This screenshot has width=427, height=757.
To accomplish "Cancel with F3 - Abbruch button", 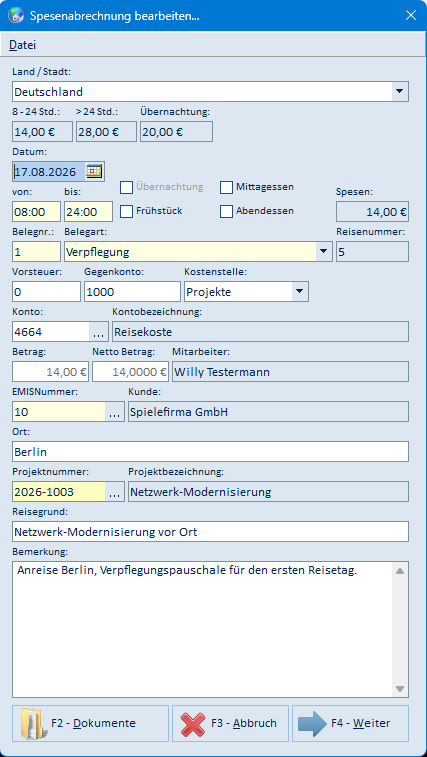I will click(230, 723).
